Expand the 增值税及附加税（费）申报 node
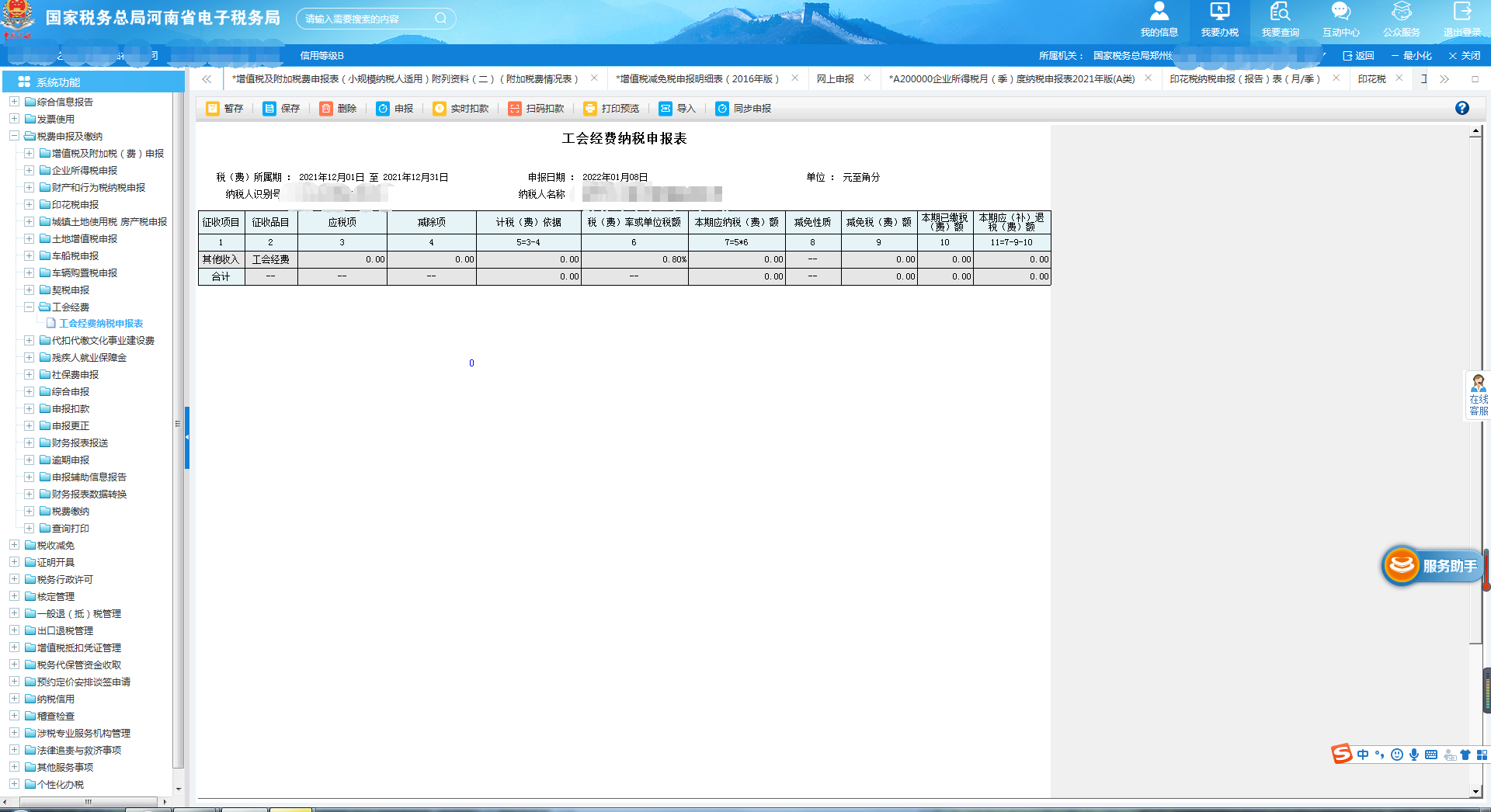 [29, 153]
